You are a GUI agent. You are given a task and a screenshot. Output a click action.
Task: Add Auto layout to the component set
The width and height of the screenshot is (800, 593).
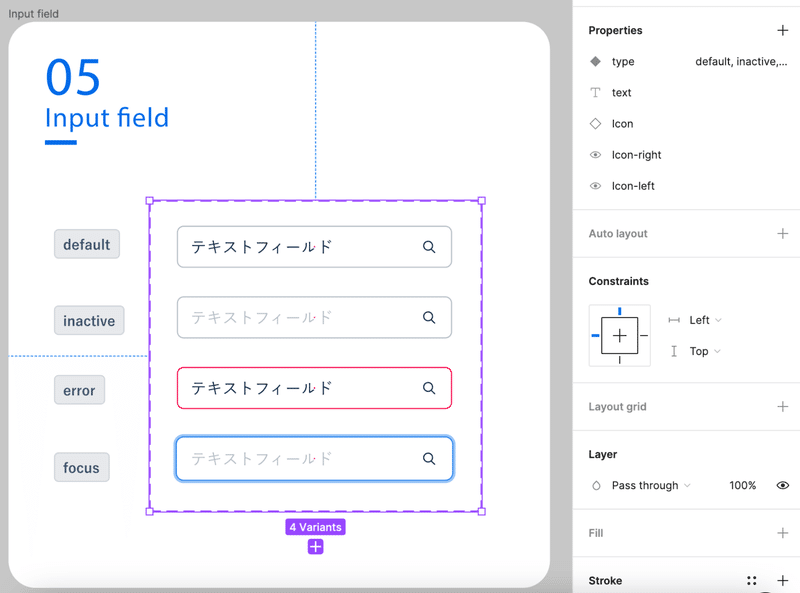[782, 234]
